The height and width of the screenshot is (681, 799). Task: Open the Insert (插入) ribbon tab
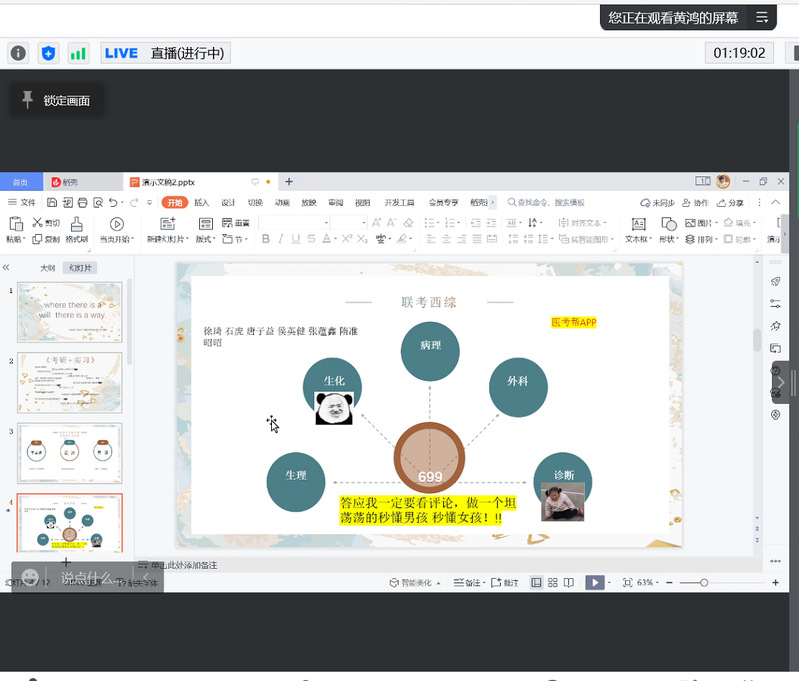[202, 203]
